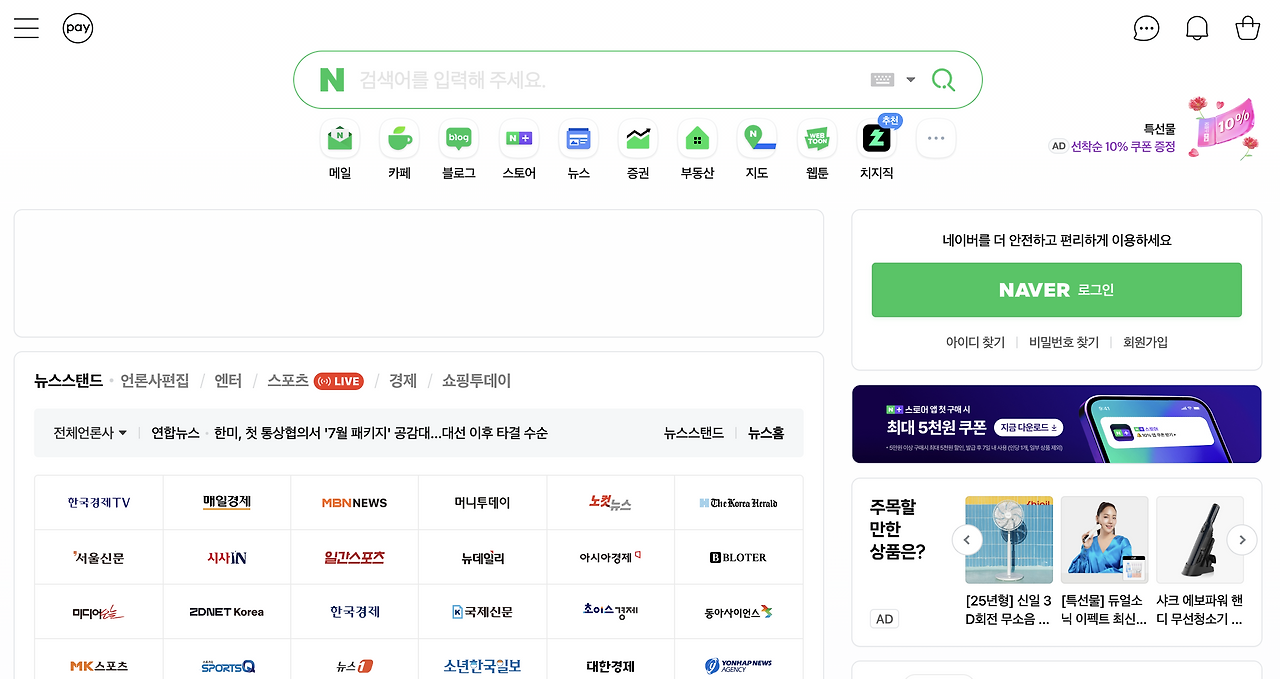Image resolution: width=1280 pixels, height=679 pixels.
Task: Switch to the 뉴스홈 tab
Action: tap(766, 432)
